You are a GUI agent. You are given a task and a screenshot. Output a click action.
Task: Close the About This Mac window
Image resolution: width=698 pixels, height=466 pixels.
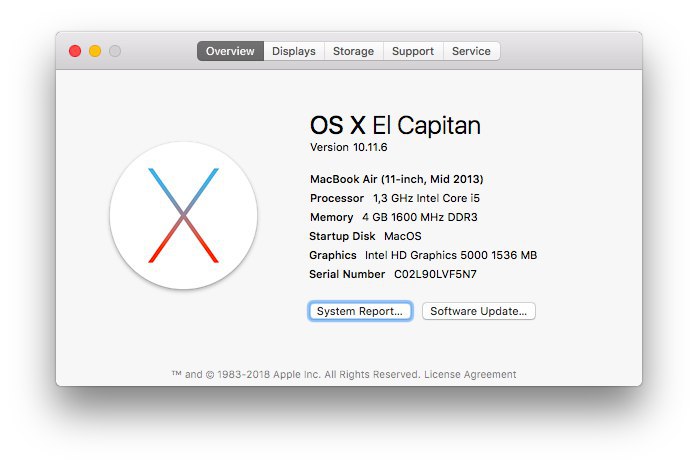click(75, 51)
